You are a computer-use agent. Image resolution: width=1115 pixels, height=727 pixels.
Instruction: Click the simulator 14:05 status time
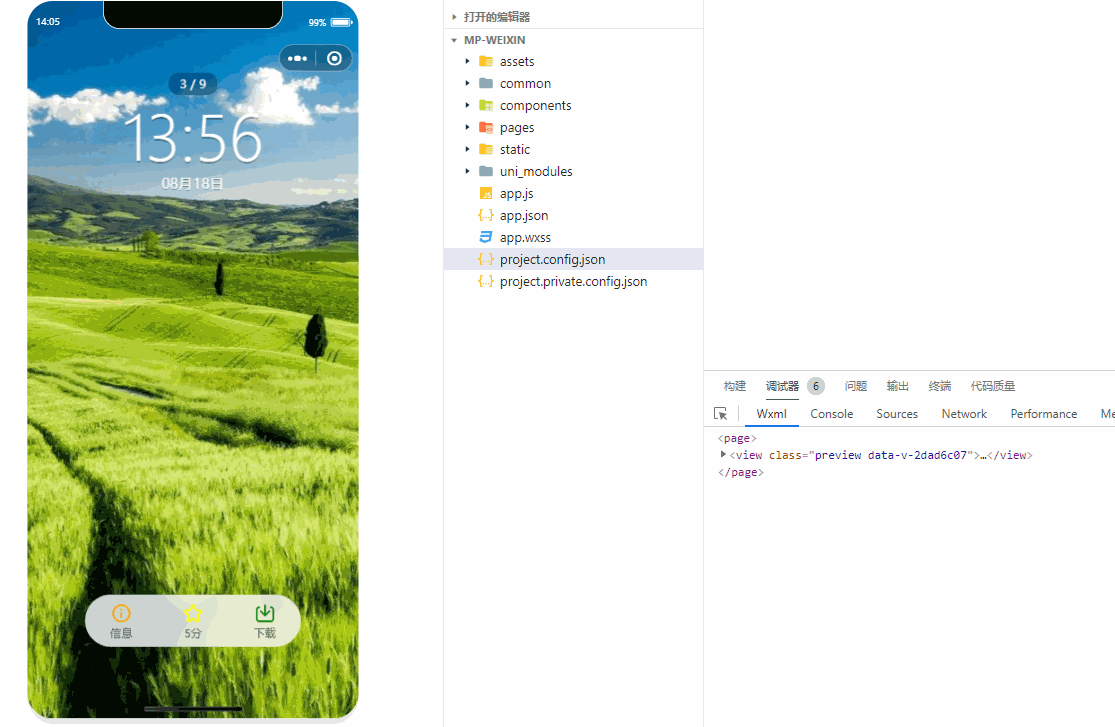(48, 22)
